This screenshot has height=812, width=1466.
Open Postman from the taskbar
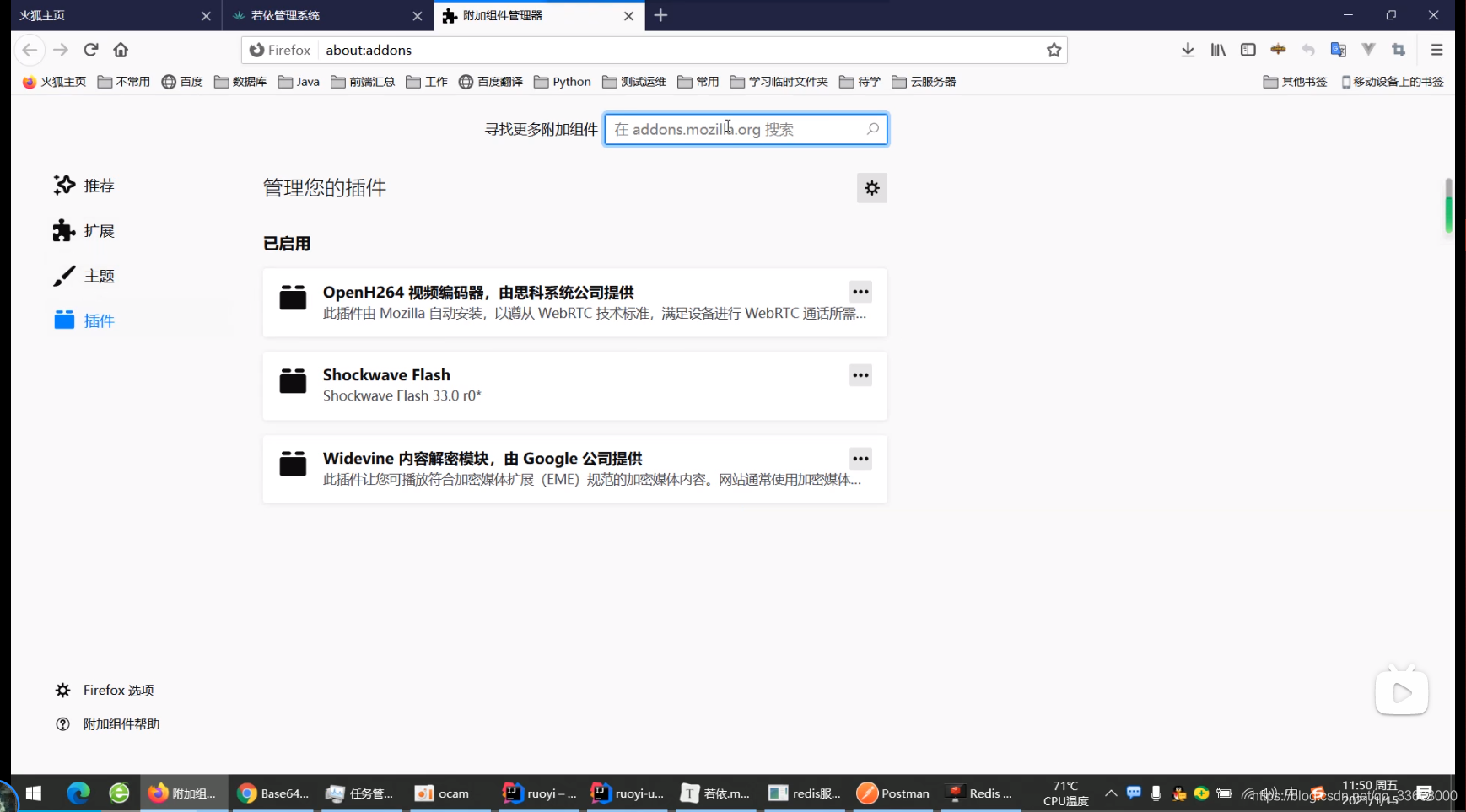pos(893,793)
